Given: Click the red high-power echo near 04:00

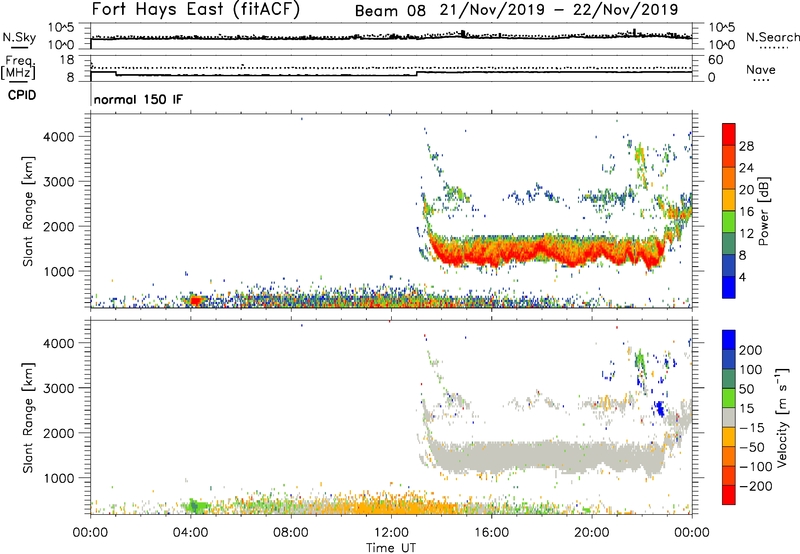Looking at the screenshot, I should (195, 300).
